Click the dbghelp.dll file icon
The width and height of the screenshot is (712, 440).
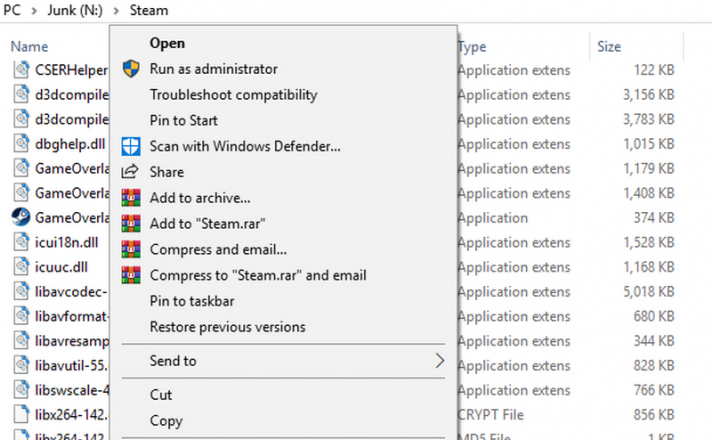point(21,143)
